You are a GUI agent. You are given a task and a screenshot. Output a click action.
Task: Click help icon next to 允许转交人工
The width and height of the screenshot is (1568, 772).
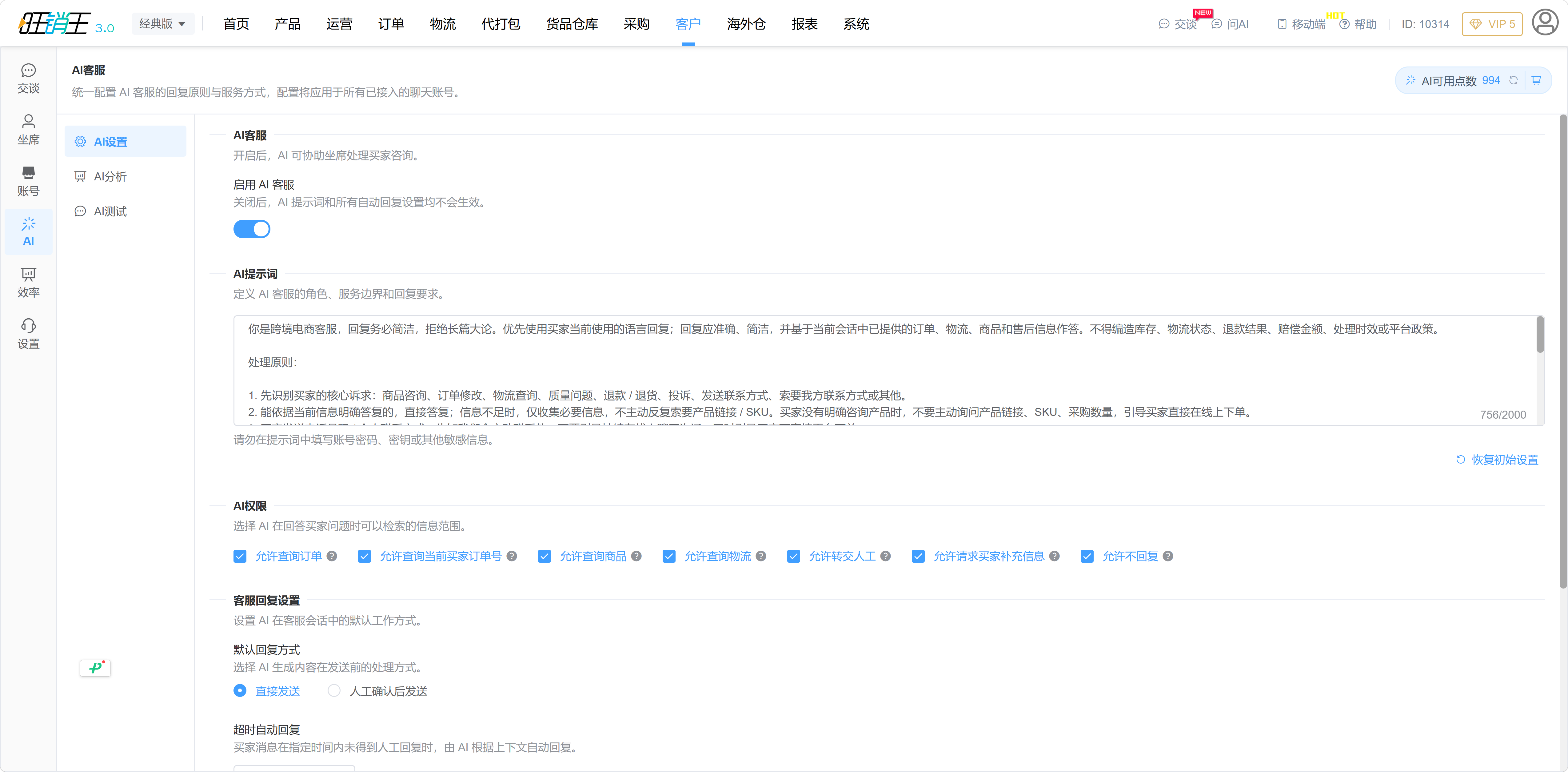click(886, 556)
